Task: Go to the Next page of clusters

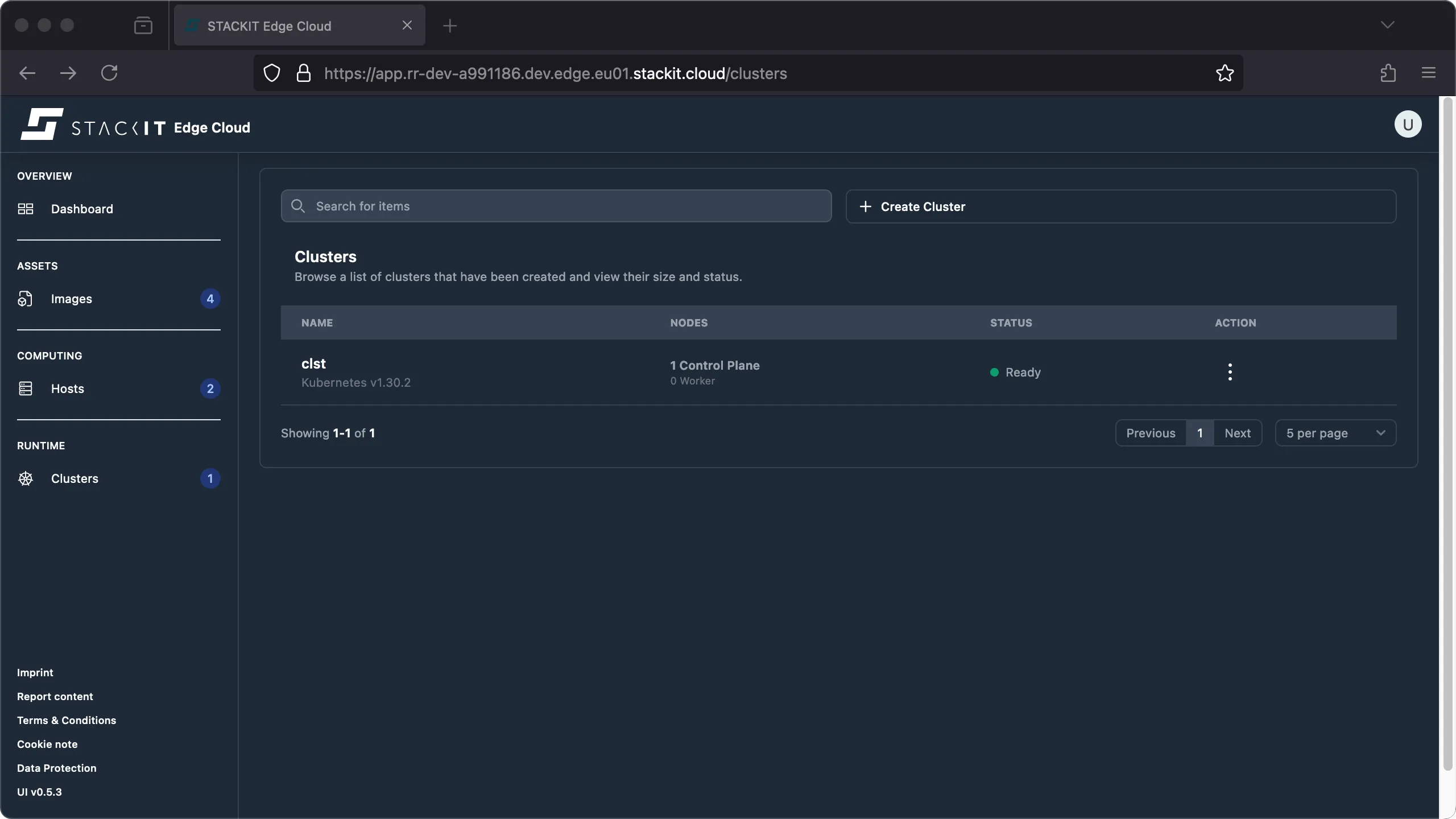Action: 1238,432
